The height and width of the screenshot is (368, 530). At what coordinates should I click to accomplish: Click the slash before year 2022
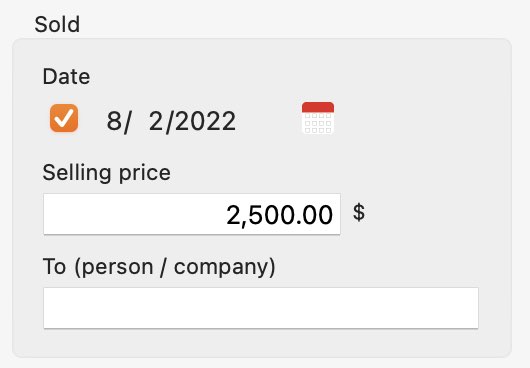170,122
